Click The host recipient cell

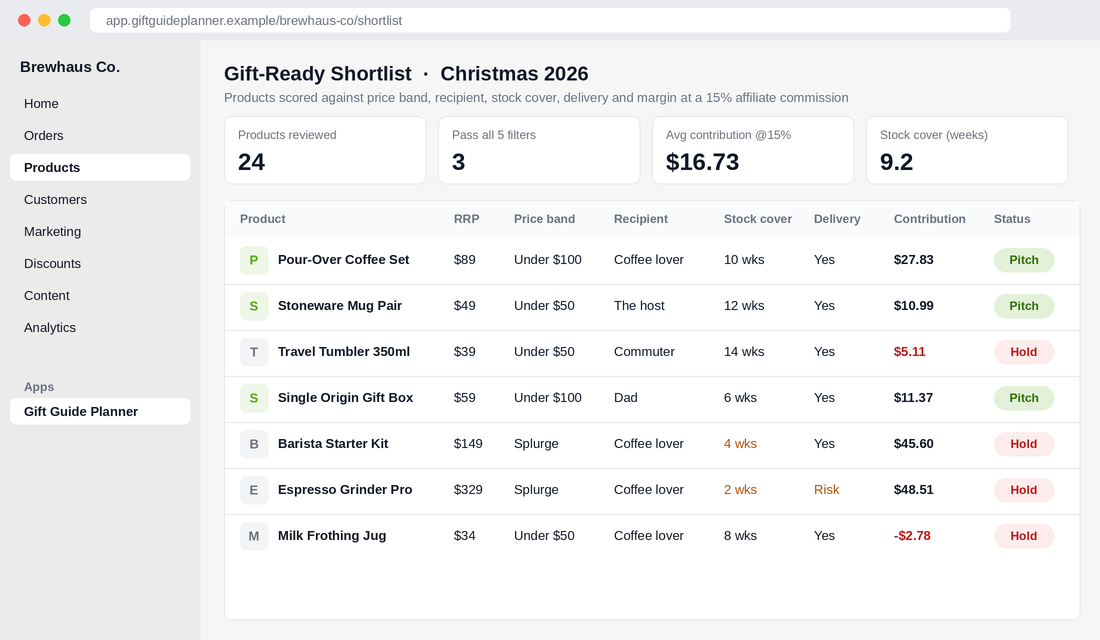[639, 306]
